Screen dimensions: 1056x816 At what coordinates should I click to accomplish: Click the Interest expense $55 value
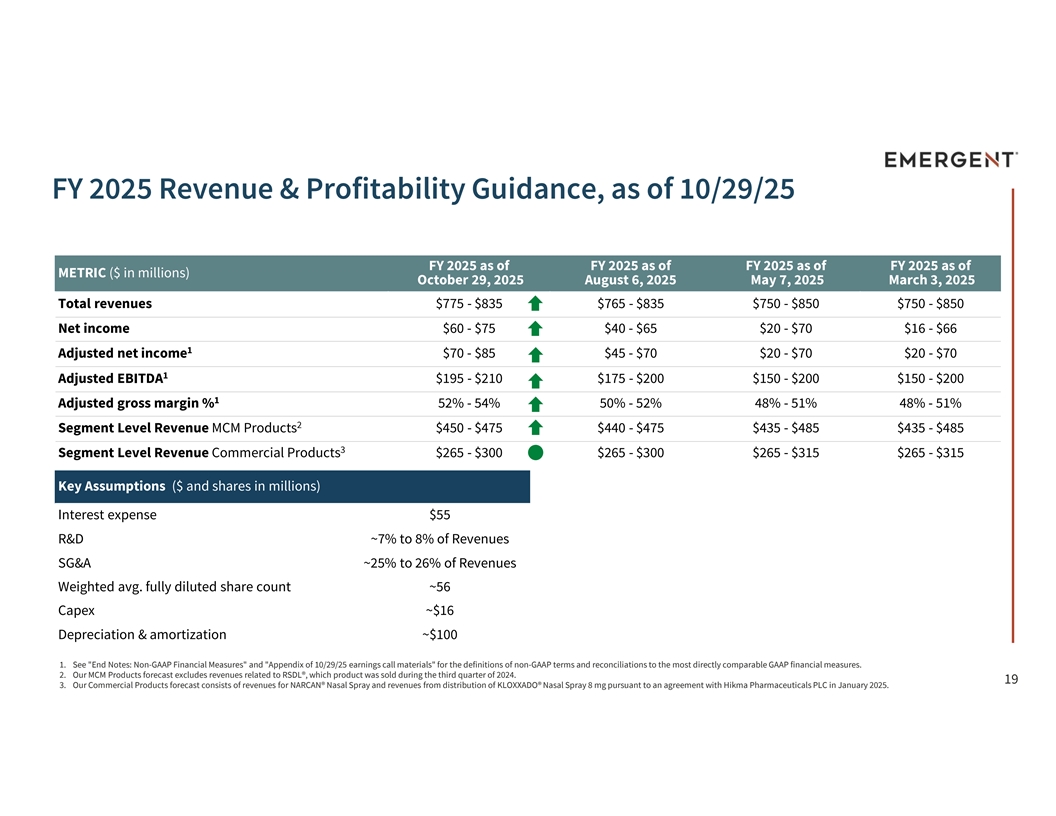coord(439,515)
